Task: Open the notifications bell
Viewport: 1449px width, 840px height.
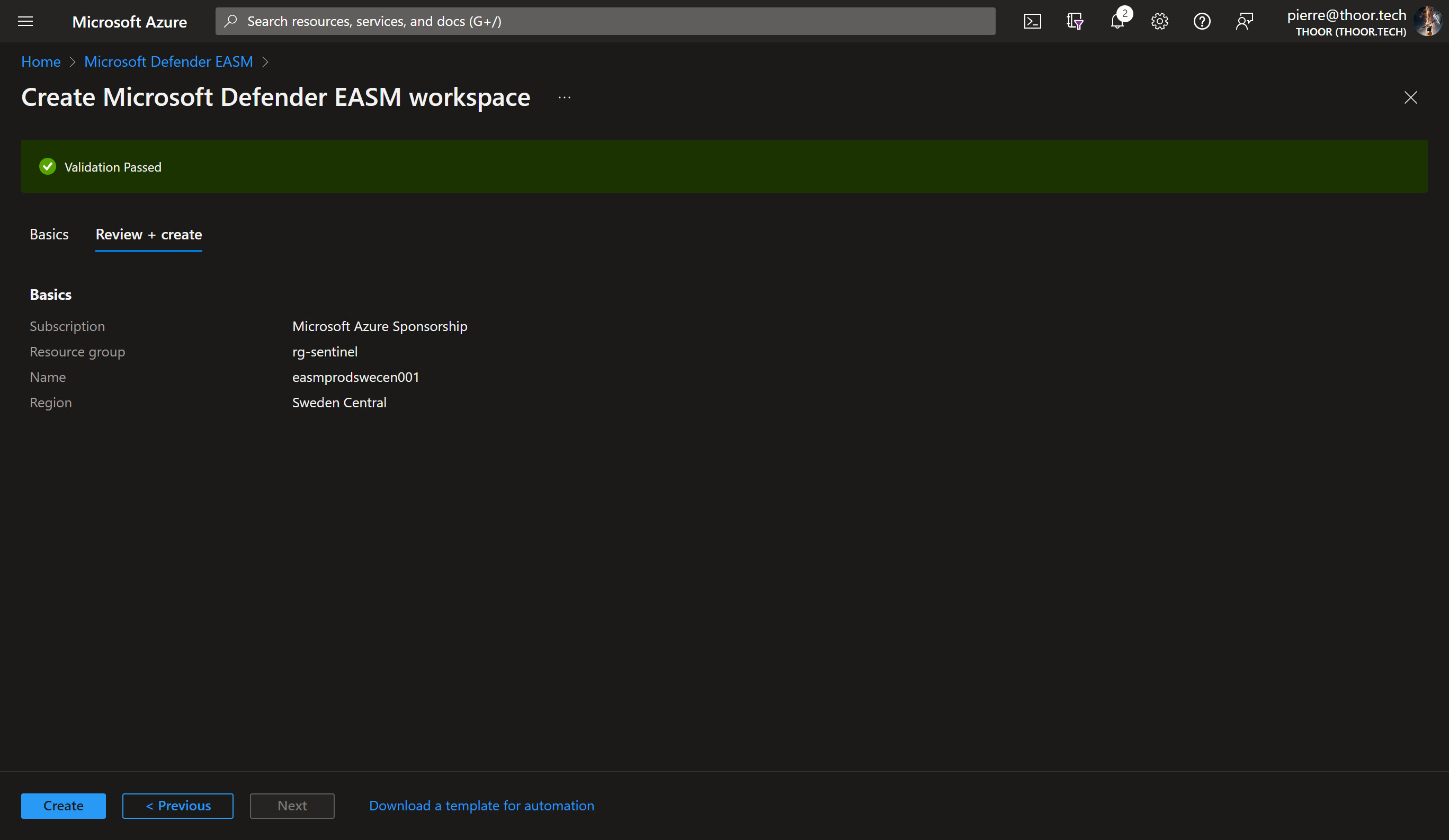Action: click(x=1117, y=21)
